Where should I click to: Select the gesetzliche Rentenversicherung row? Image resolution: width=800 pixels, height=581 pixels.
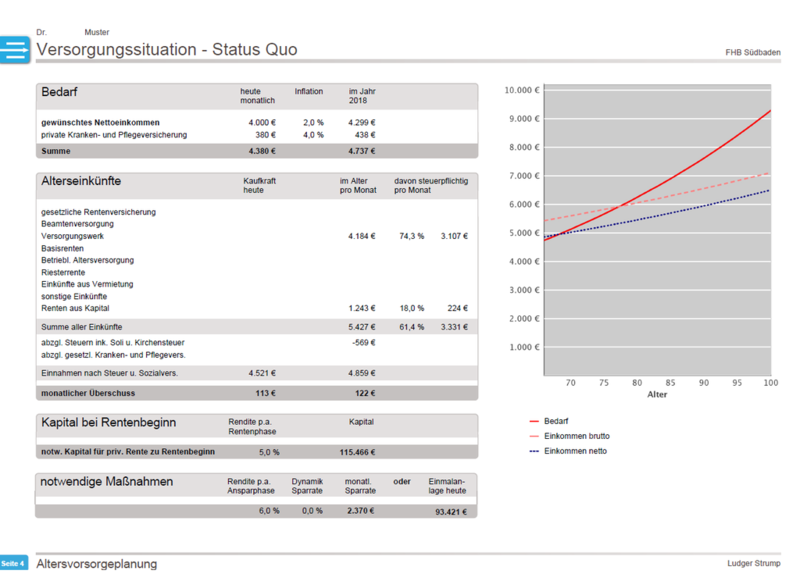[x=98, y=212]
